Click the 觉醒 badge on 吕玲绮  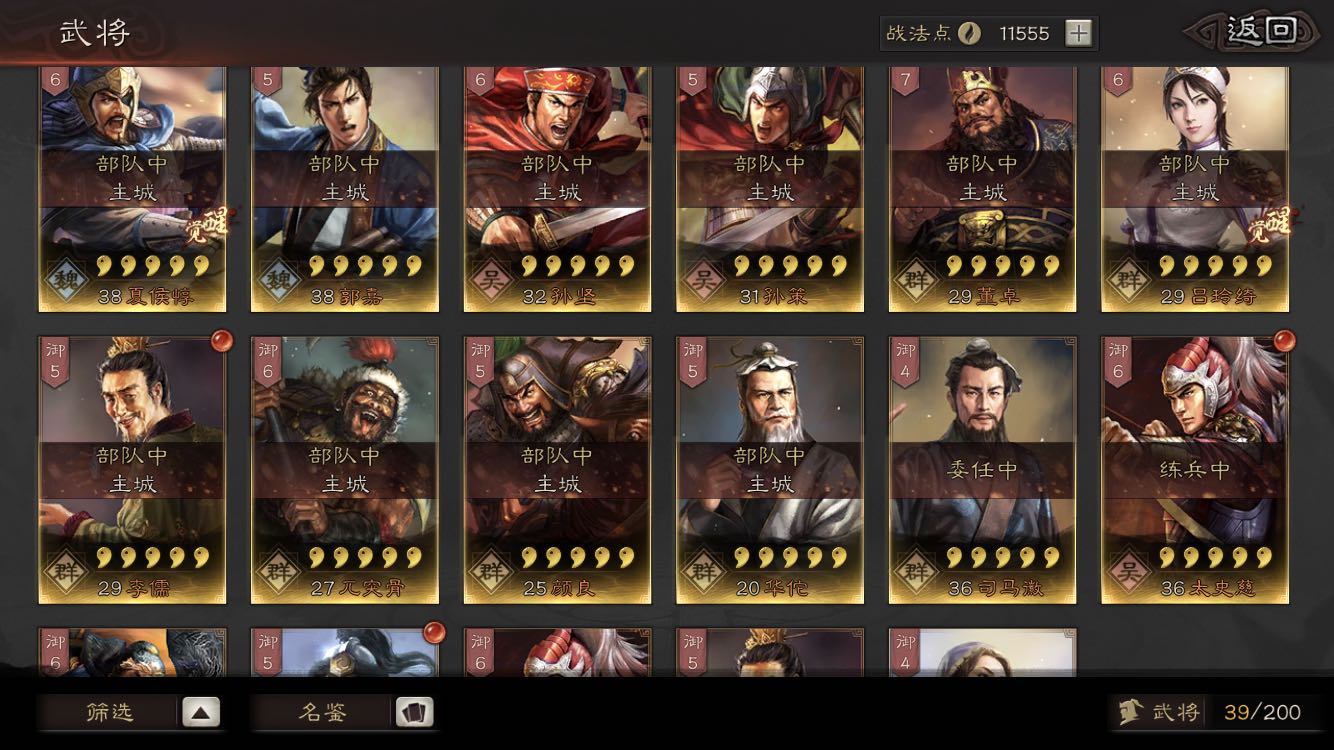1270,228
